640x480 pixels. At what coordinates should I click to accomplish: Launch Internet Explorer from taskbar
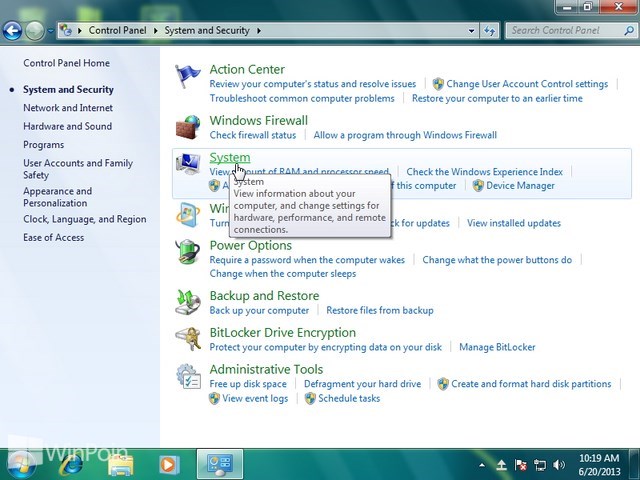[x=71, y=464]
